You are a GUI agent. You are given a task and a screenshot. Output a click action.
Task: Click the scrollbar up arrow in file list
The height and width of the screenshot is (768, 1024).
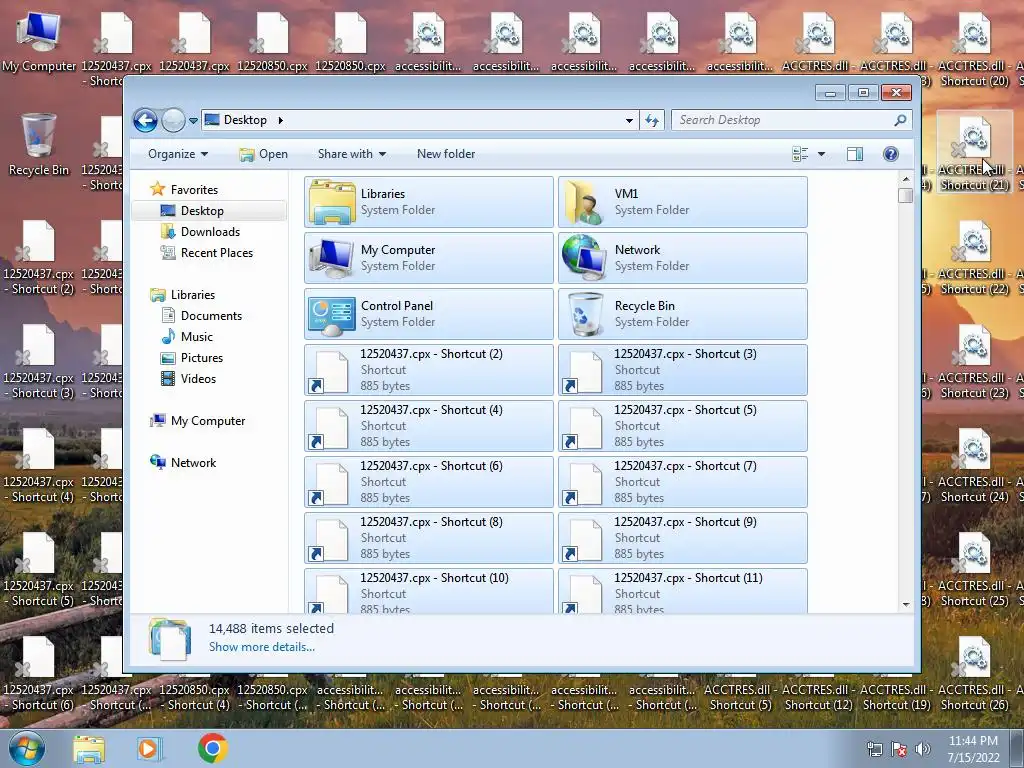coord(906,179)
